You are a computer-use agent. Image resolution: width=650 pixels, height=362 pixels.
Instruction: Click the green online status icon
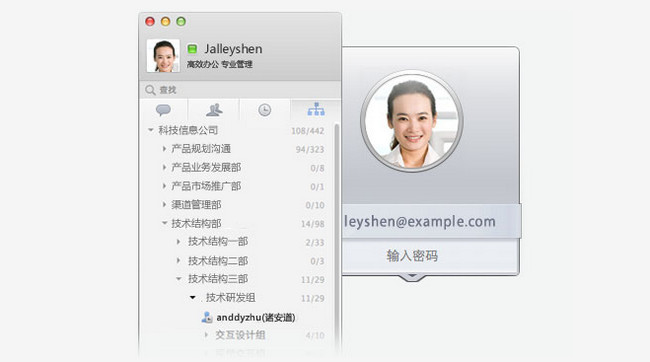[192, 49]
